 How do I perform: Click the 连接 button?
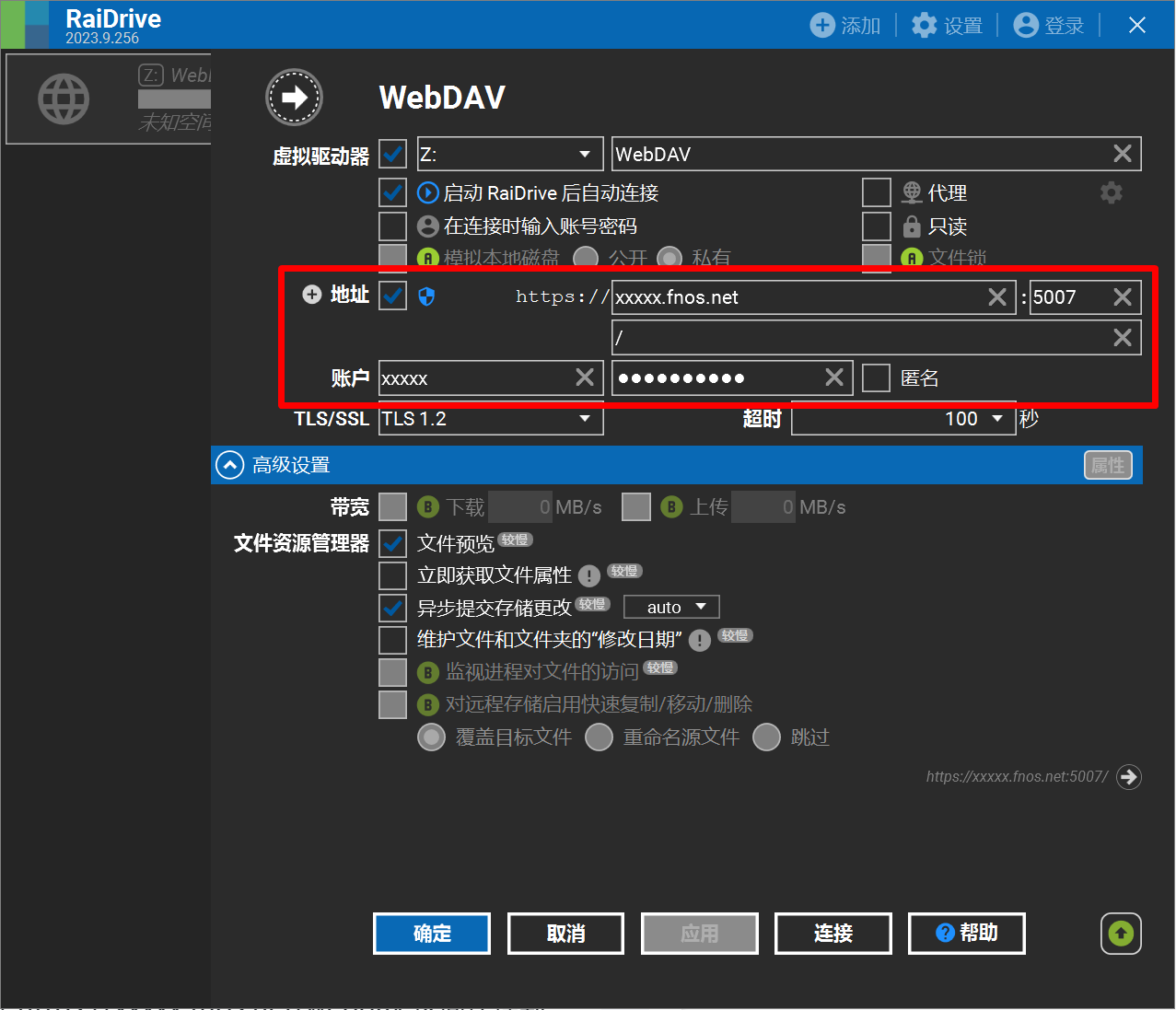(833, 934)
